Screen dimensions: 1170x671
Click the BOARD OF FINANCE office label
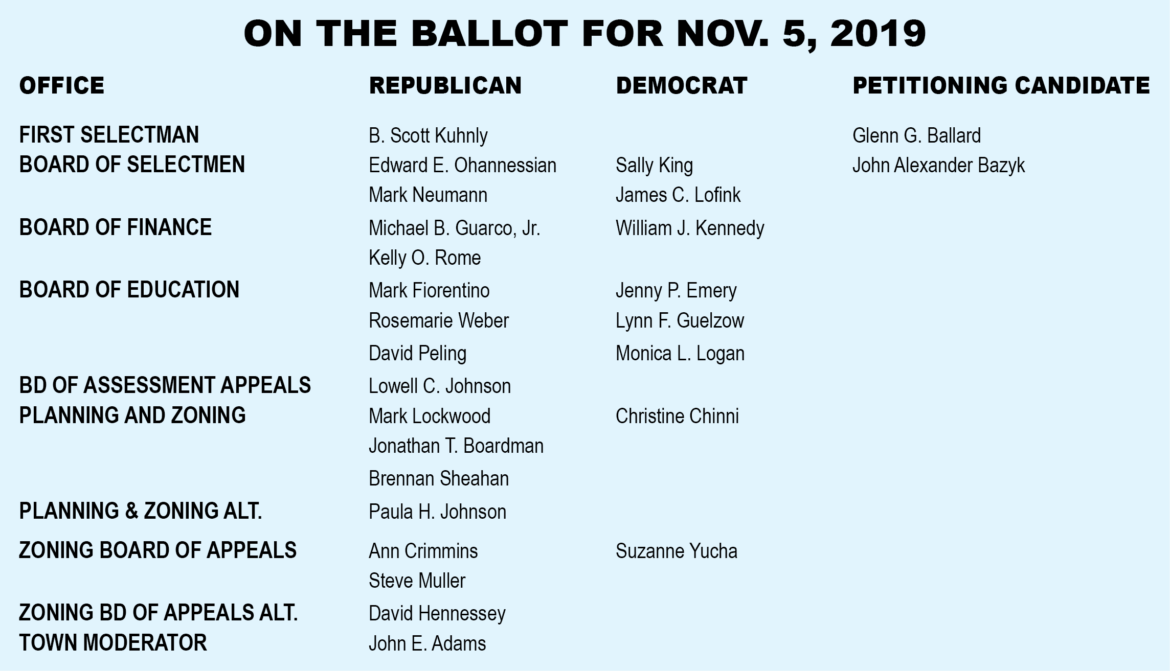click(115, 227)
